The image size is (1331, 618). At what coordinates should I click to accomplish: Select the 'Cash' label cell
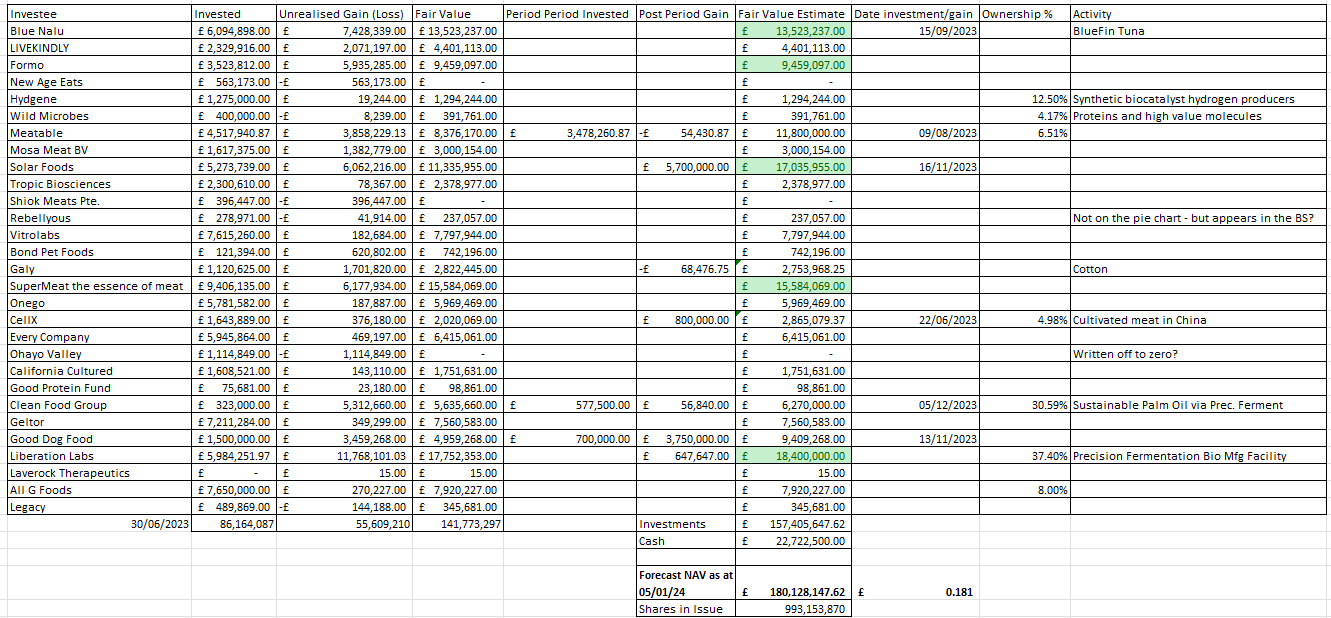(685, 541)
